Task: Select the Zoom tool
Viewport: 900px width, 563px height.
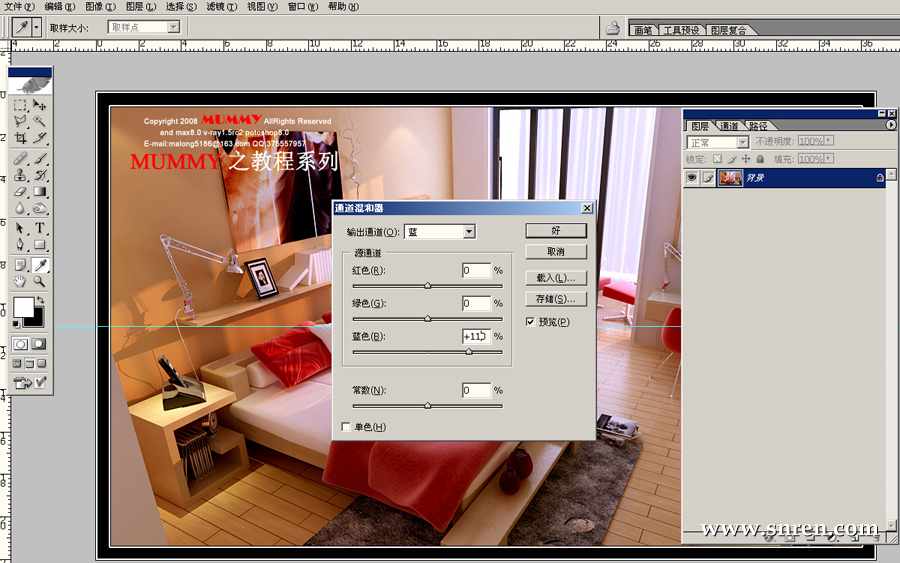Action: point(39,281)
